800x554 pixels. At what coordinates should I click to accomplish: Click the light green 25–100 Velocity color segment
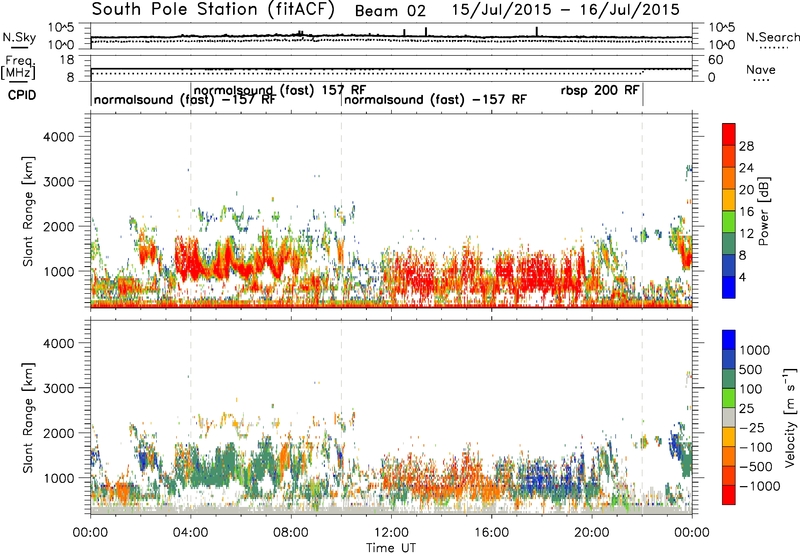click(729, 398)
